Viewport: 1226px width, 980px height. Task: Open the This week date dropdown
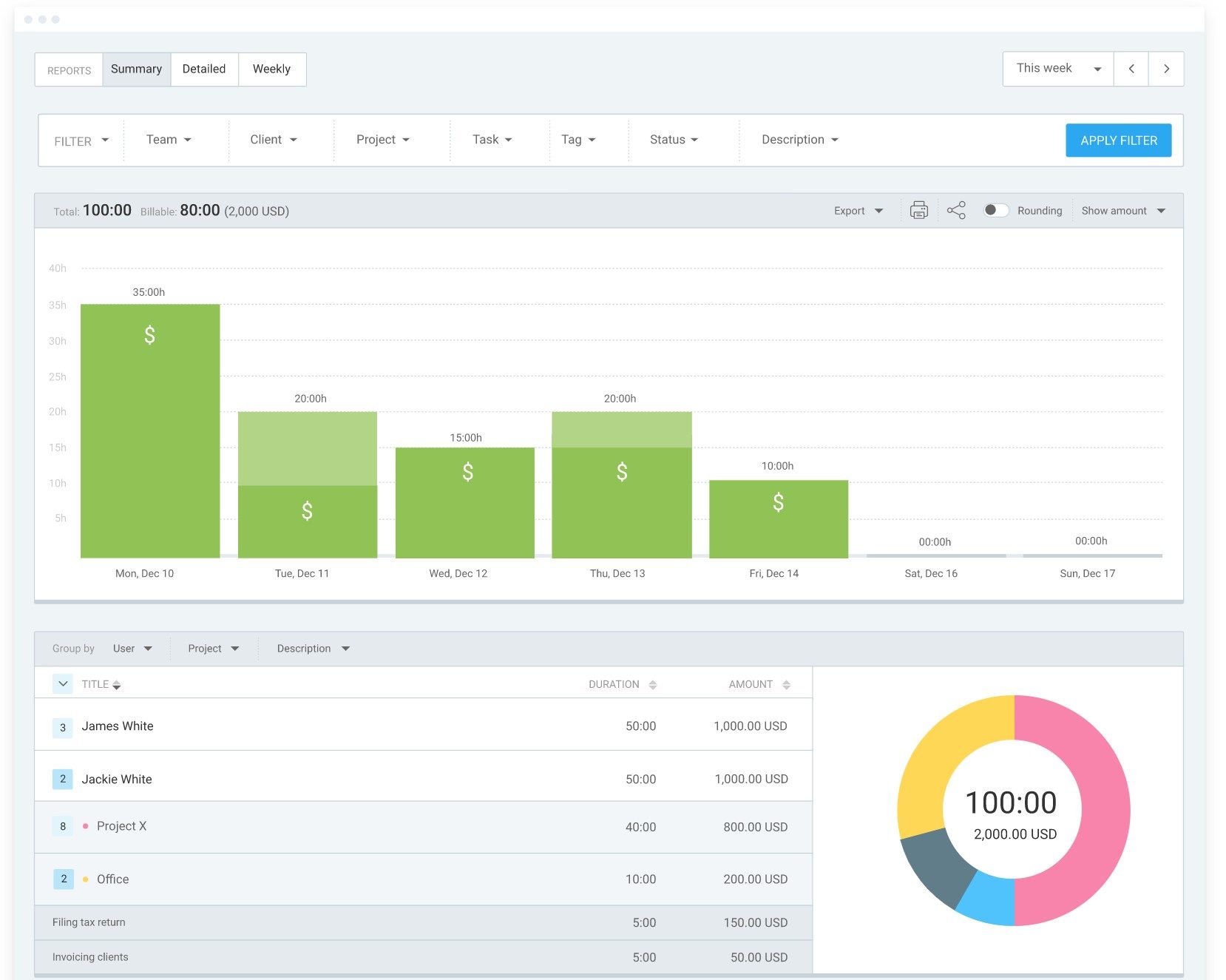pos(1057,69)
